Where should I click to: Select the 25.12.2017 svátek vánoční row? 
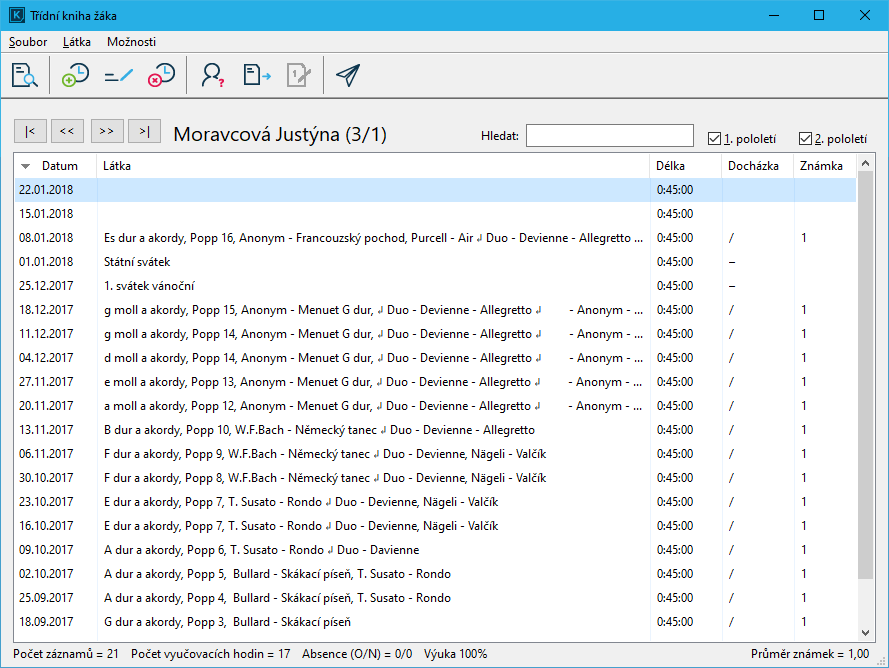pos(300,286)
